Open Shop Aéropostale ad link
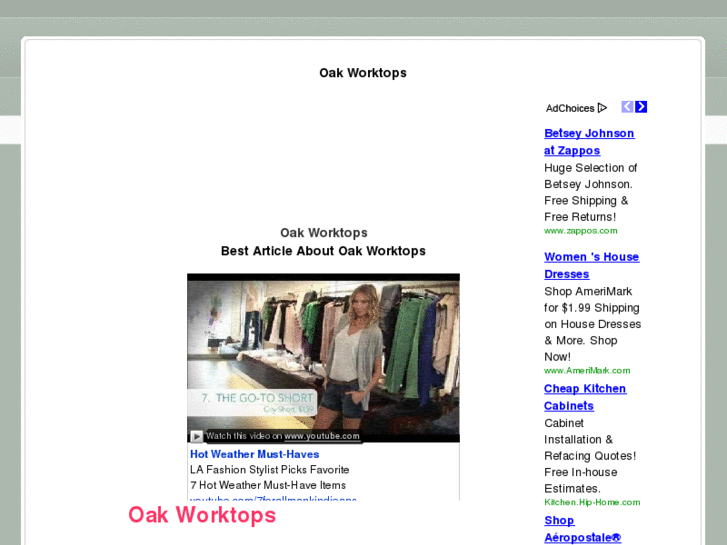This screenshot has width=727, height=545. click(582, 529)
